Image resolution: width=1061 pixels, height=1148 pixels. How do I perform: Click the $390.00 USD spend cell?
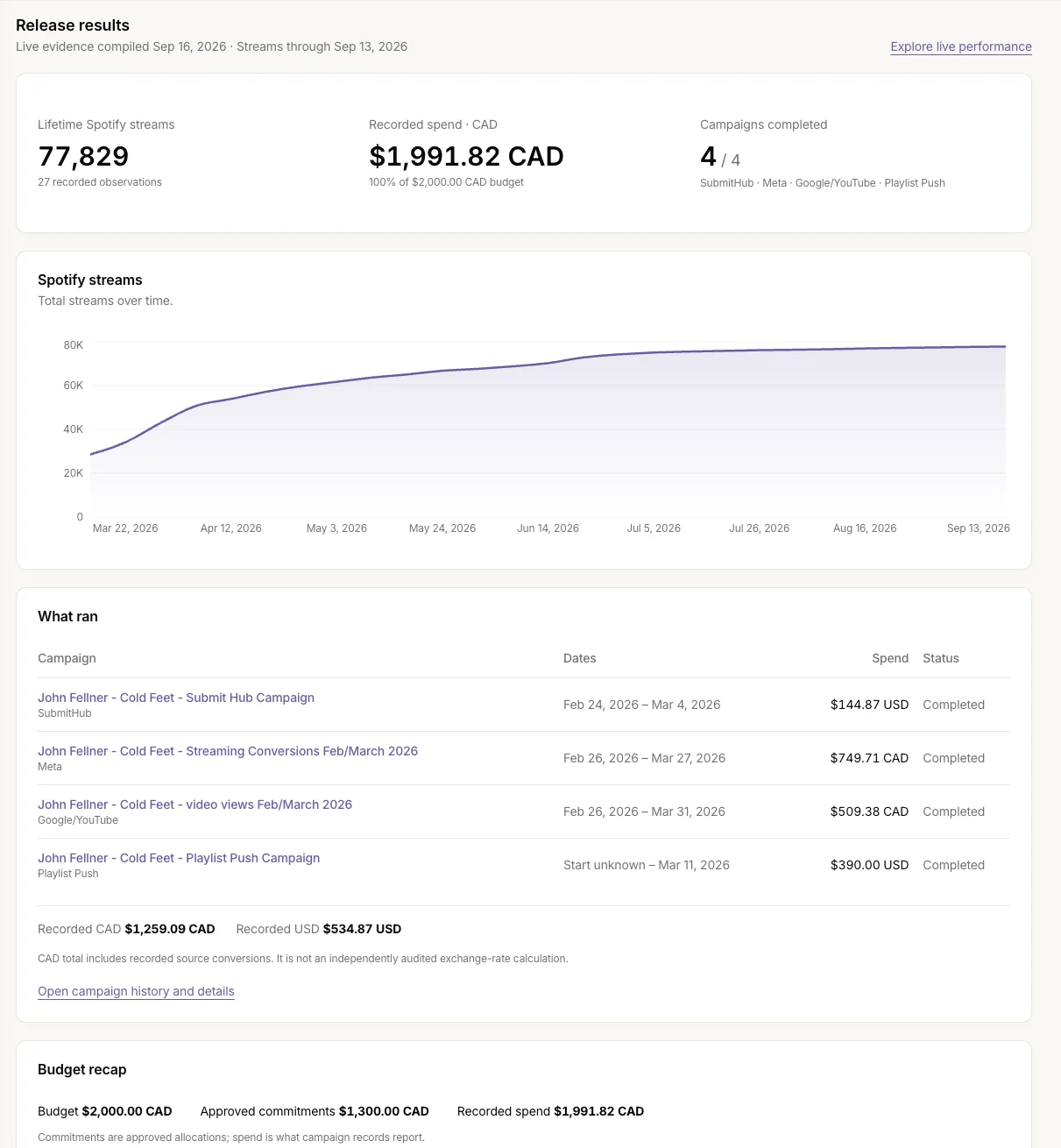tap(869, 865)
